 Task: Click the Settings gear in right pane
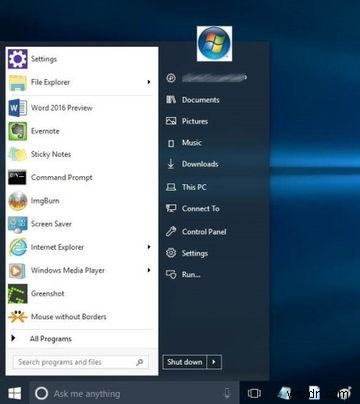171,253
